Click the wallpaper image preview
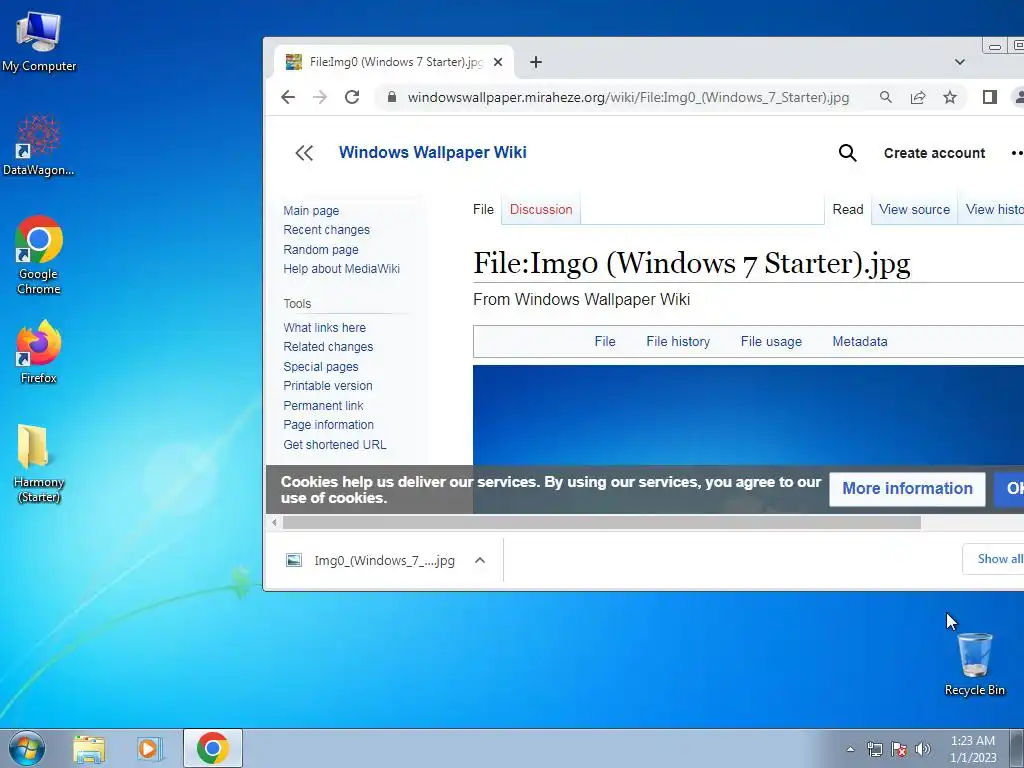 point(748,415)
